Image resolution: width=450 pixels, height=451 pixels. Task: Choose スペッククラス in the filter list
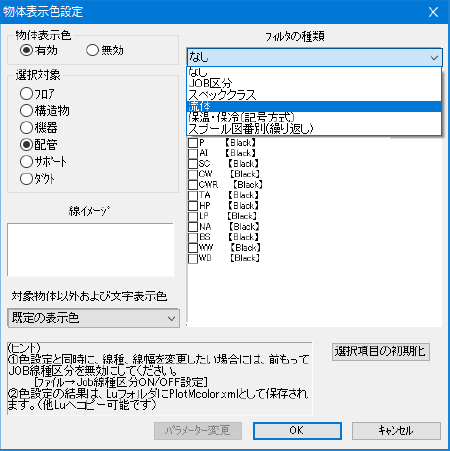tap(314, 95)
